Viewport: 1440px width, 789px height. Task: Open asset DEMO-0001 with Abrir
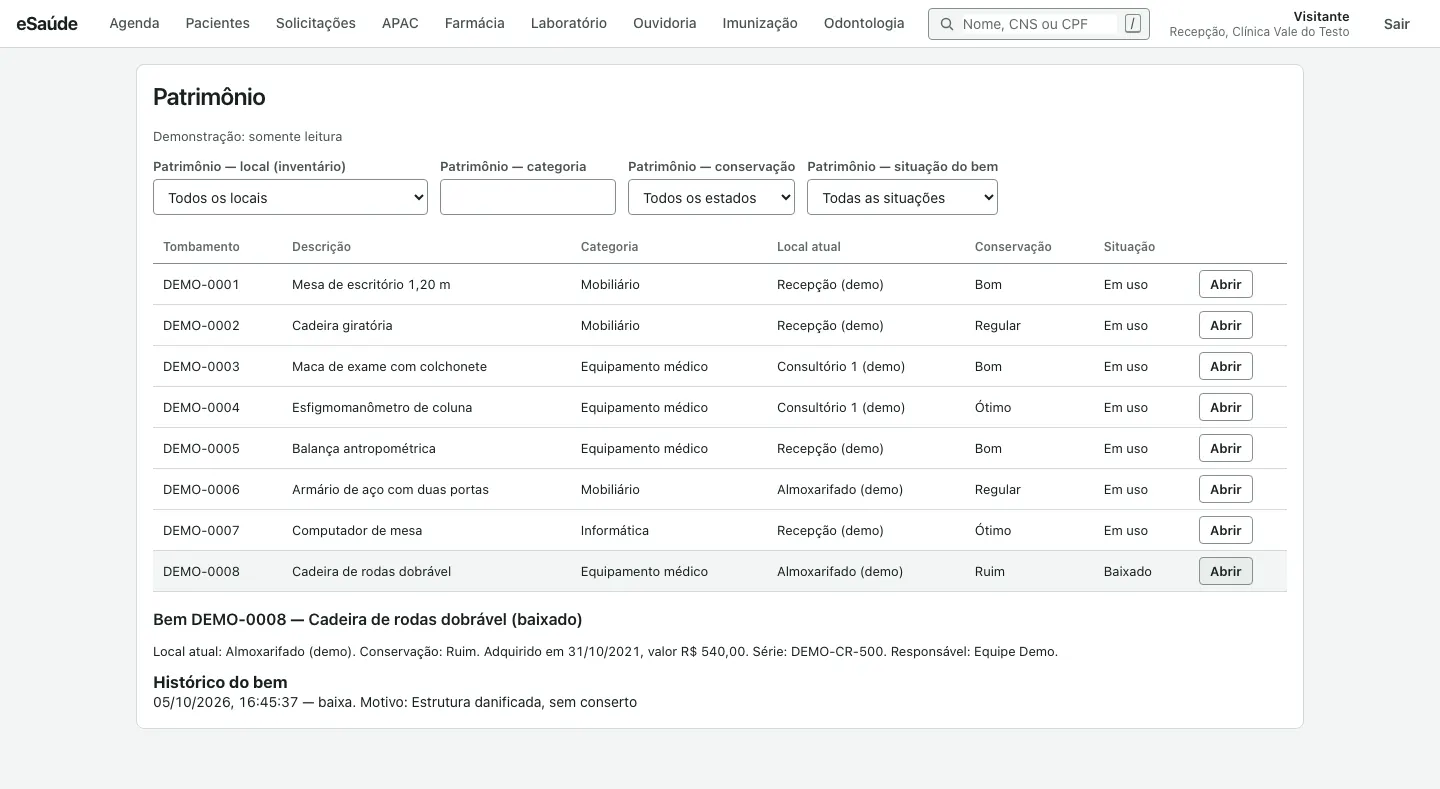pyautogui.click(x=1226, y=284)
